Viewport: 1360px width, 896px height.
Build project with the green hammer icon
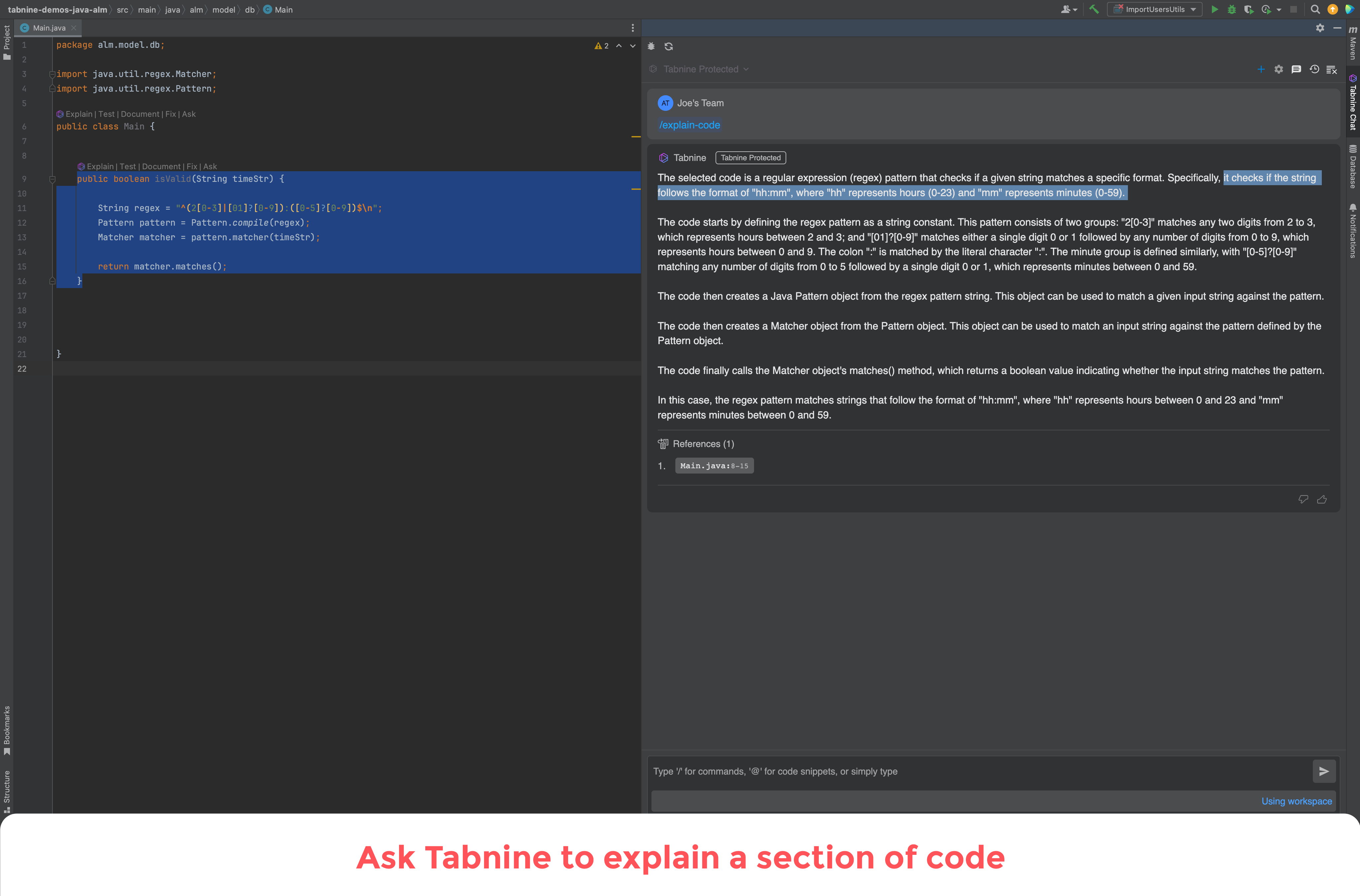click(x=1094, y=10)
